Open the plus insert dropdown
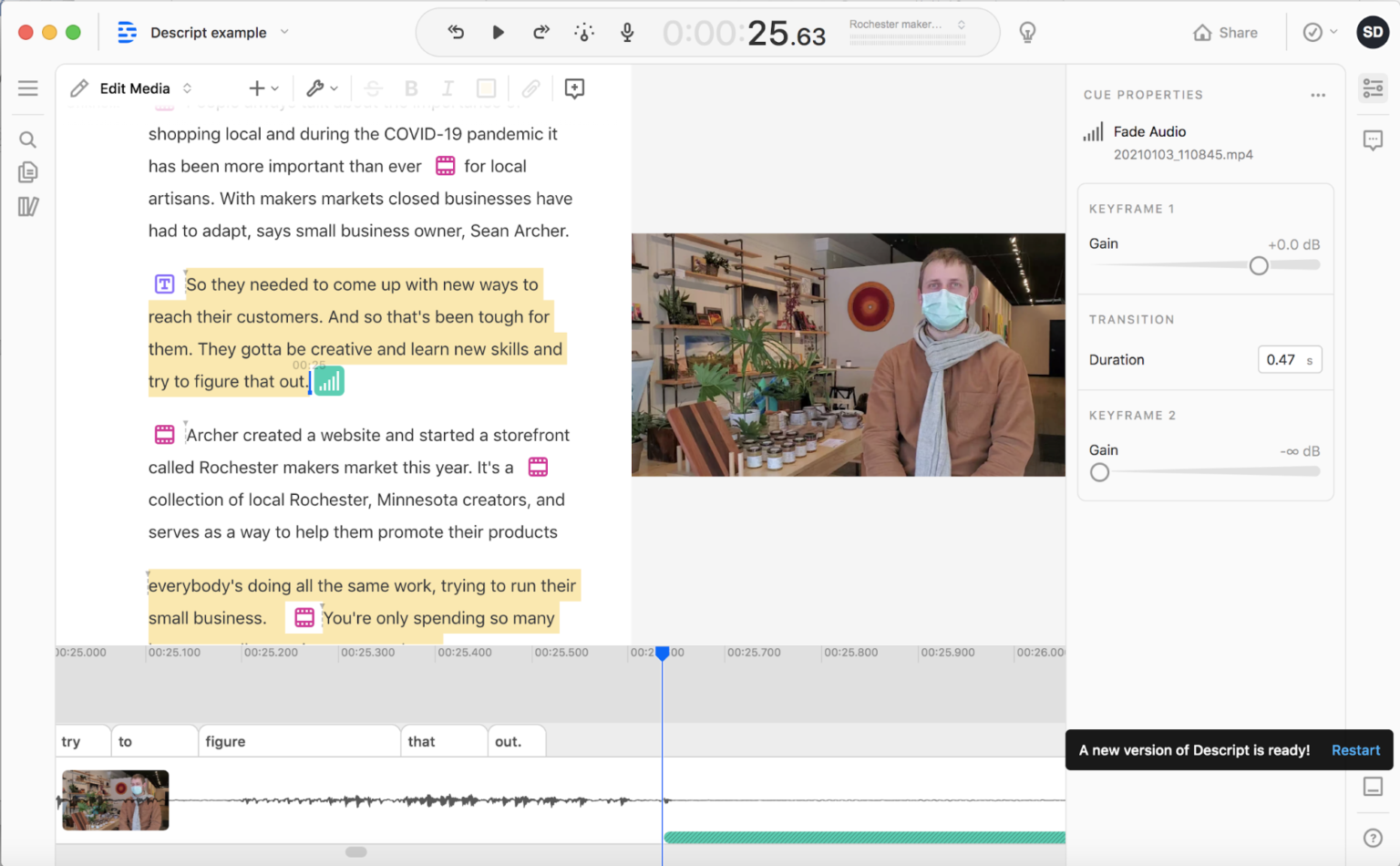The image size is (1400, 866). pyautogui.click(x=263, y=88)
